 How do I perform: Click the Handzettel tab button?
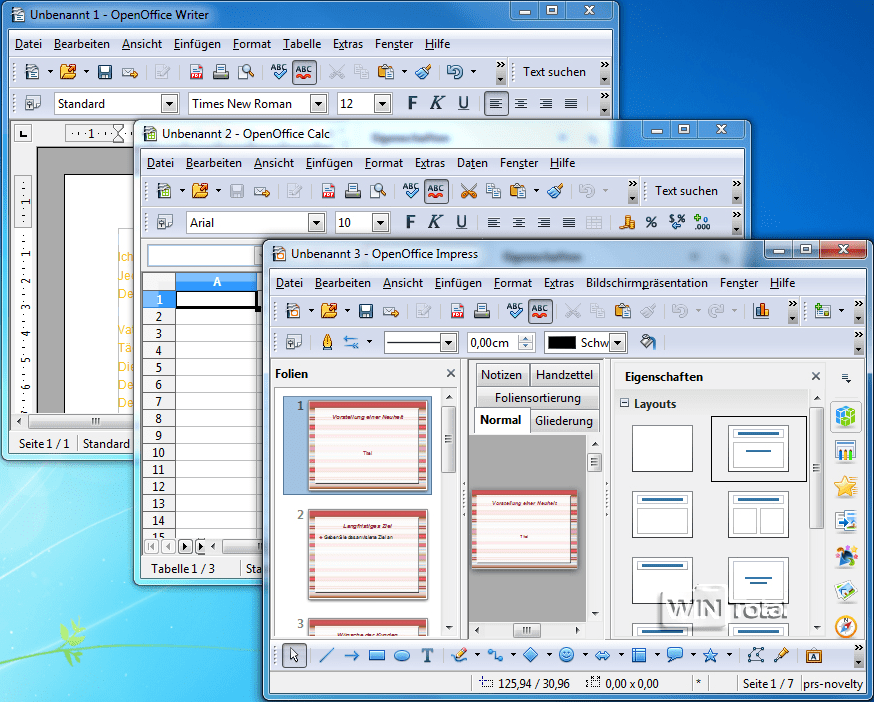coord(564,375)
